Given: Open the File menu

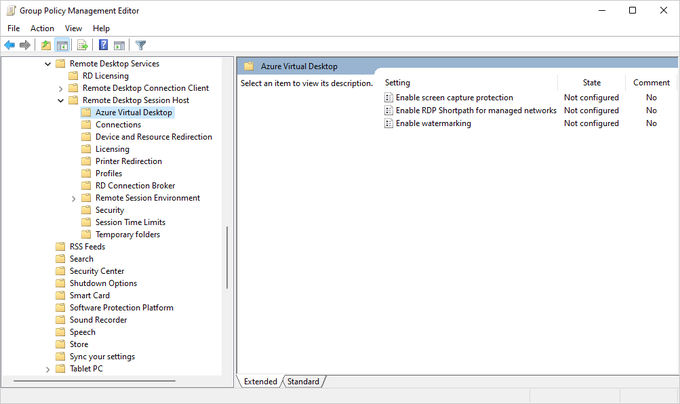Looking at the screenshot, I should [13, 28].
